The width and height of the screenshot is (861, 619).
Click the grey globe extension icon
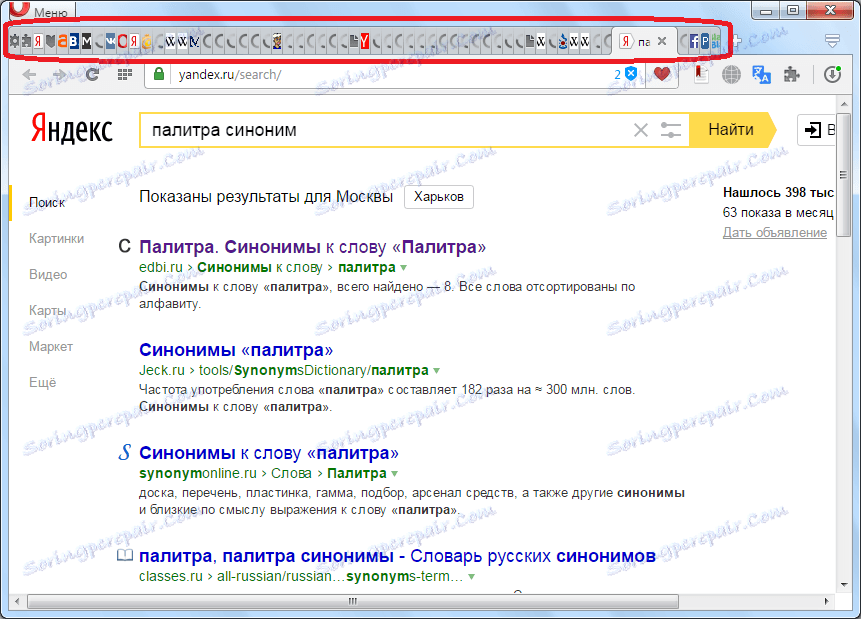[x=731, y=75]
